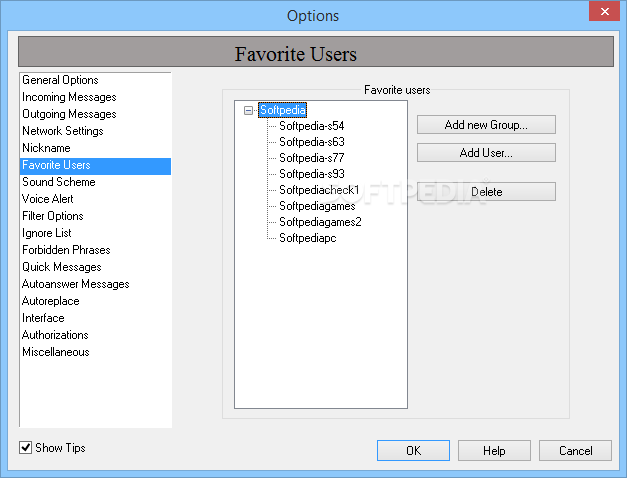This screenshot has width=627, height=478.
Task: Go to Ignore List settings
Action: pos(95,233)
